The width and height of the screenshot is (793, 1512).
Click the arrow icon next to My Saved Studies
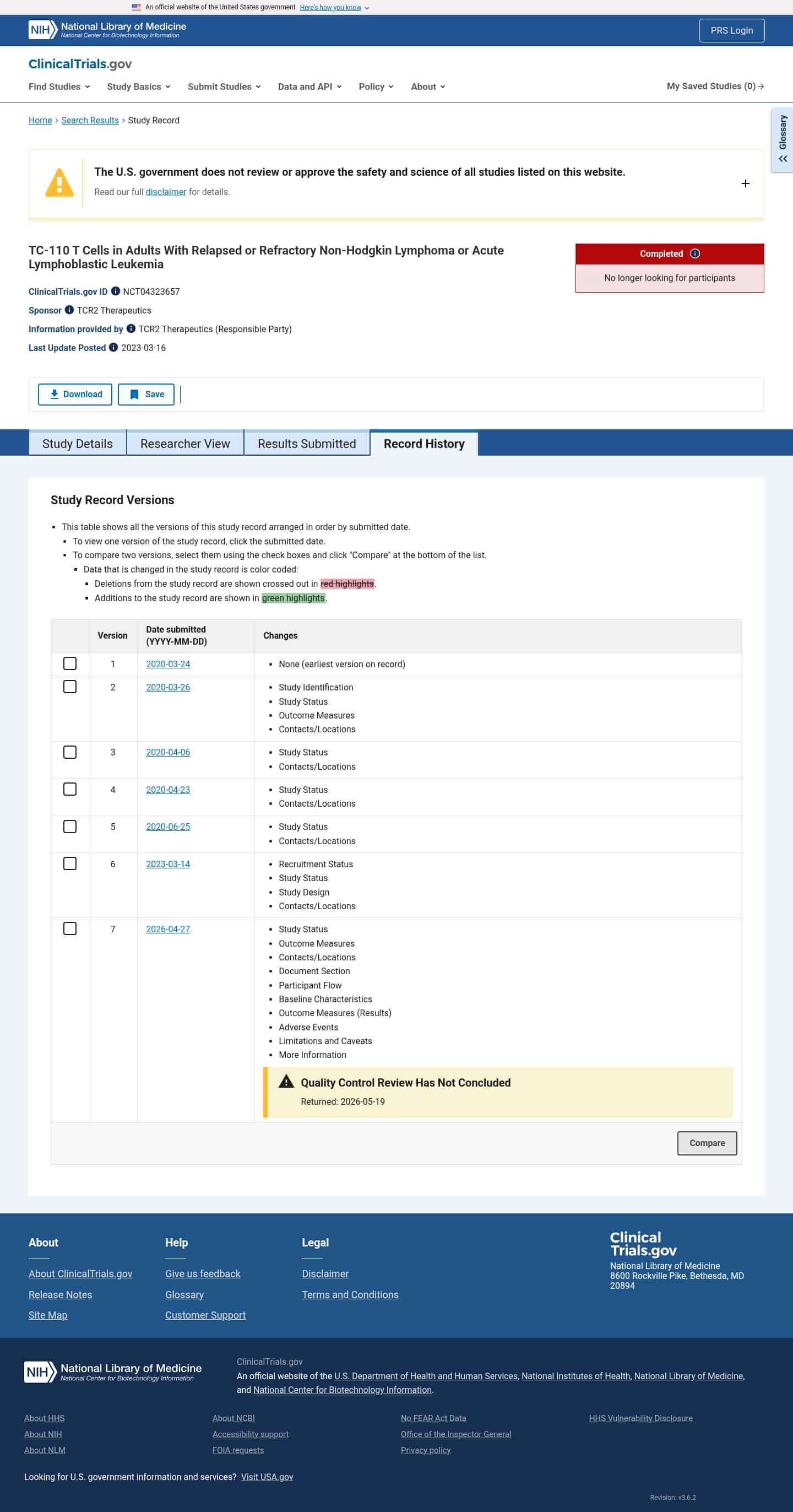pos(761,87)
